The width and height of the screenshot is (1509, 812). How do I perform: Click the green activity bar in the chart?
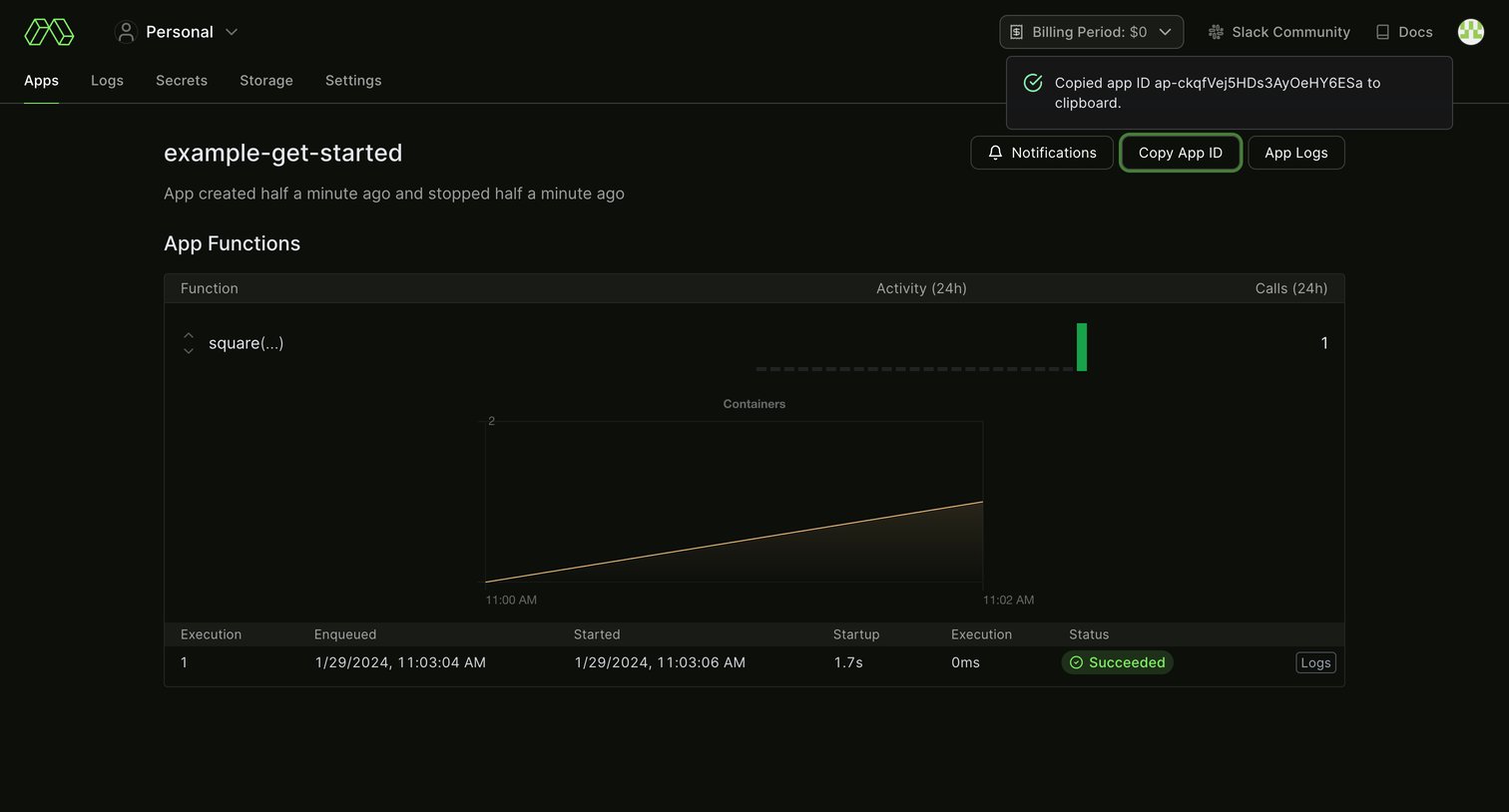coord(1082,347)
